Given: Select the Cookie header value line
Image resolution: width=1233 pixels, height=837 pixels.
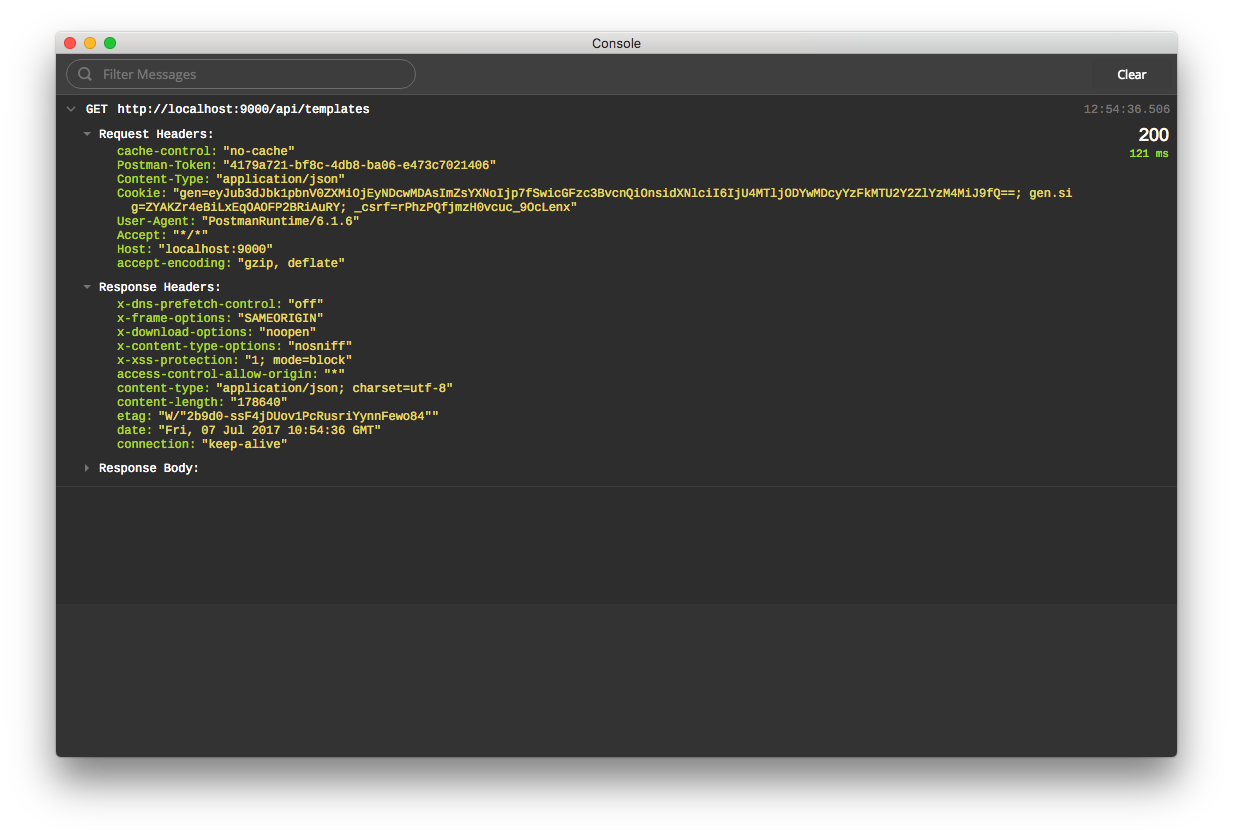Looking at the screenshot, I should (594, 194).
